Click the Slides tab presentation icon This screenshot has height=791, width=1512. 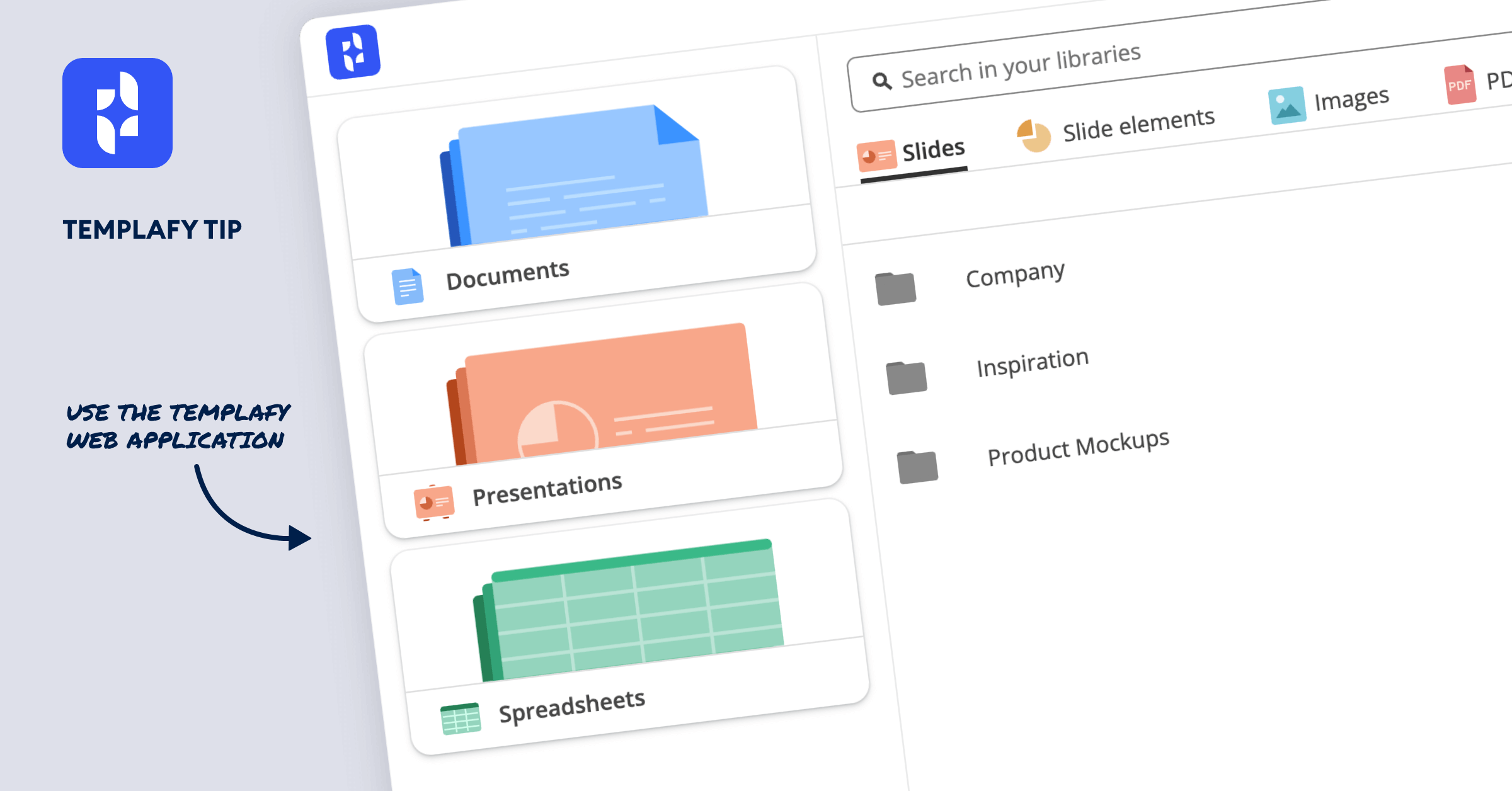(x=876, y=156)
